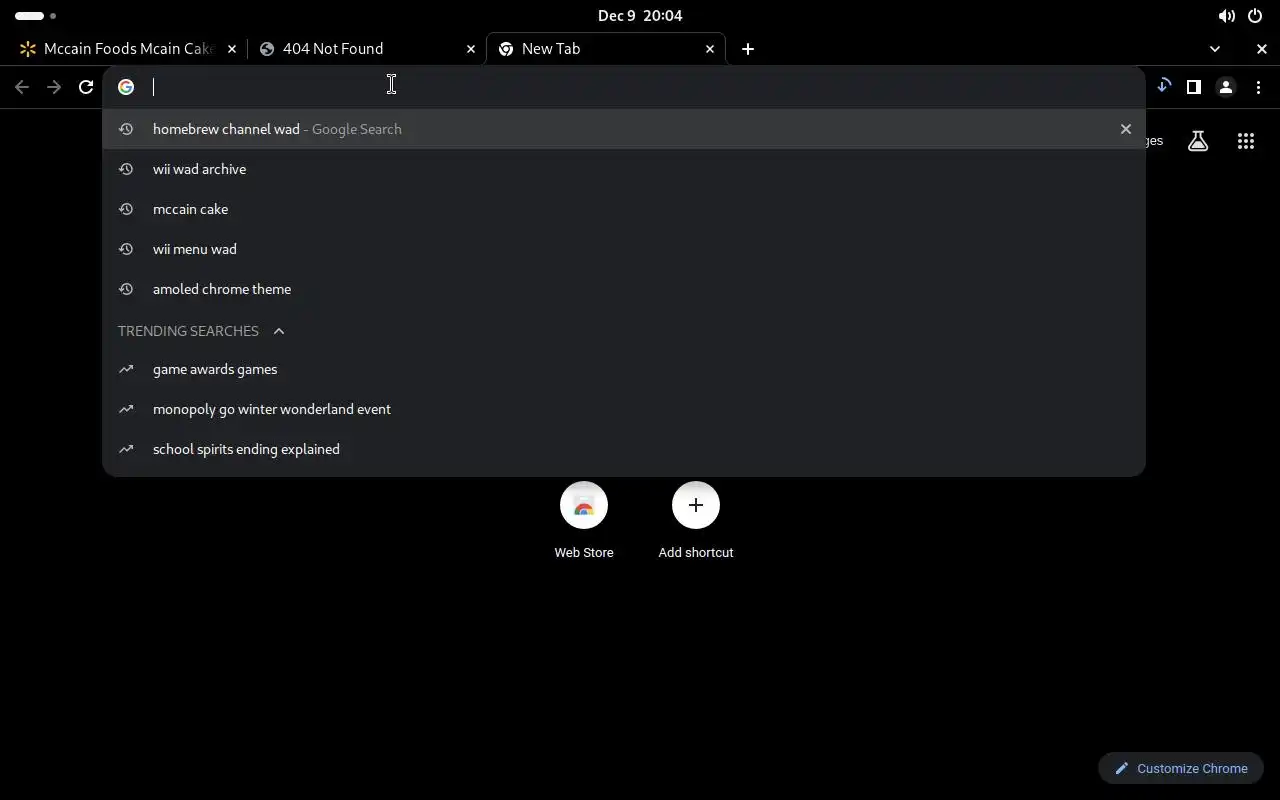Open Chrome's three-dot menu
This screenshot has height=800, width=1280.
coord(1258,87)
